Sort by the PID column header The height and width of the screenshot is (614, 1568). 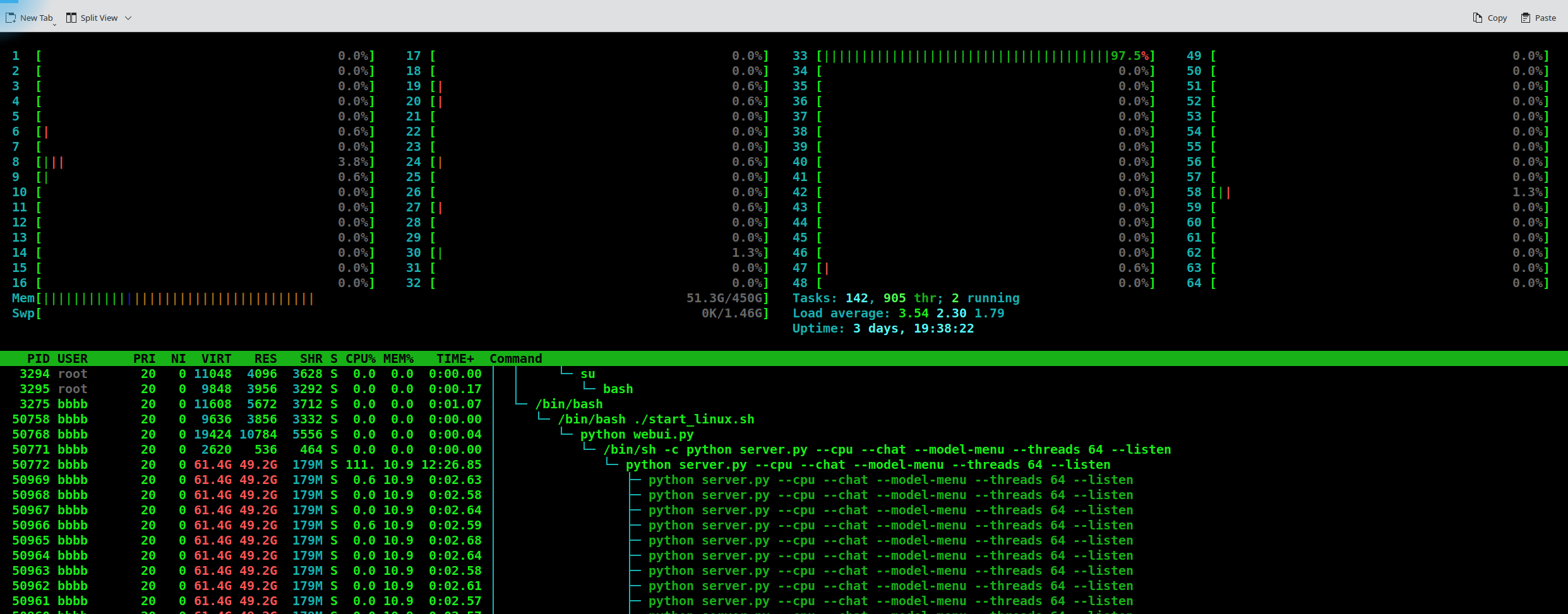click(x=39, y=358)
